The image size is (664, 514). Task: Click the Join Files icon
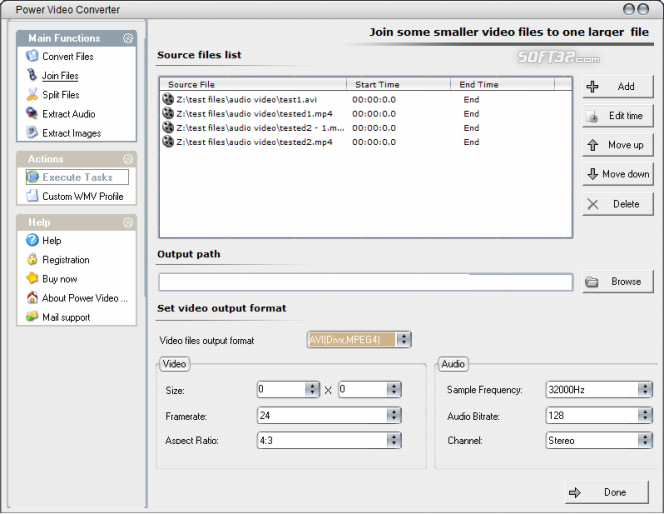32,75
